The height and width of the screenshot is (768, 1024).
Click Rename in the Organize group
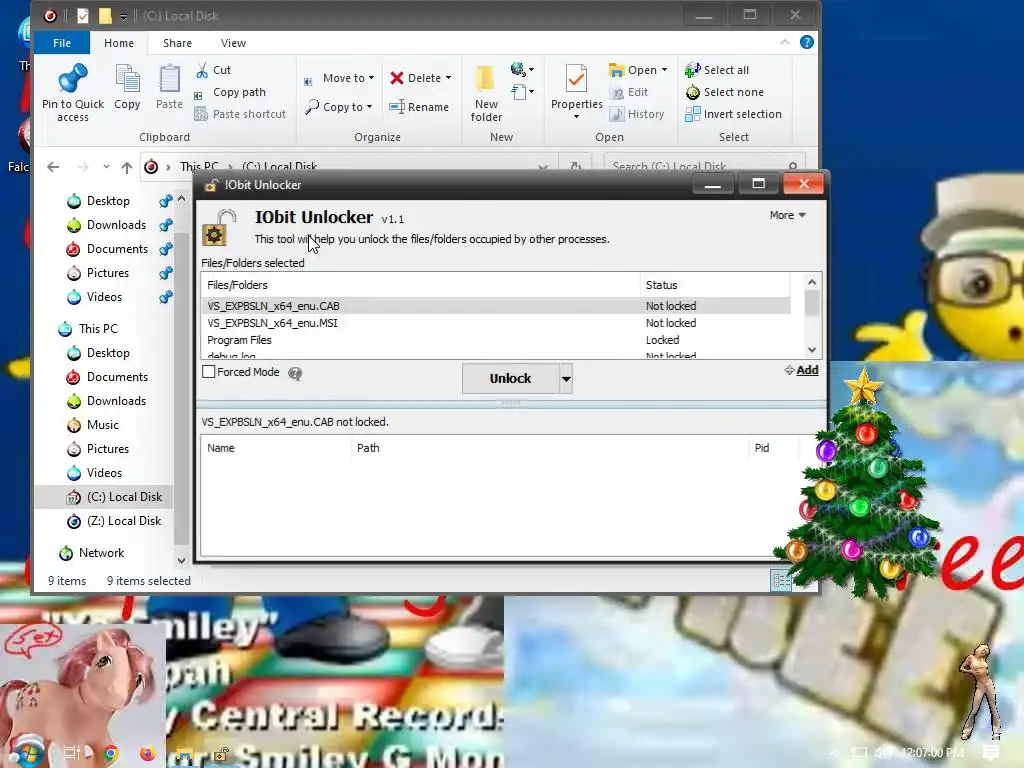point(419,107)
